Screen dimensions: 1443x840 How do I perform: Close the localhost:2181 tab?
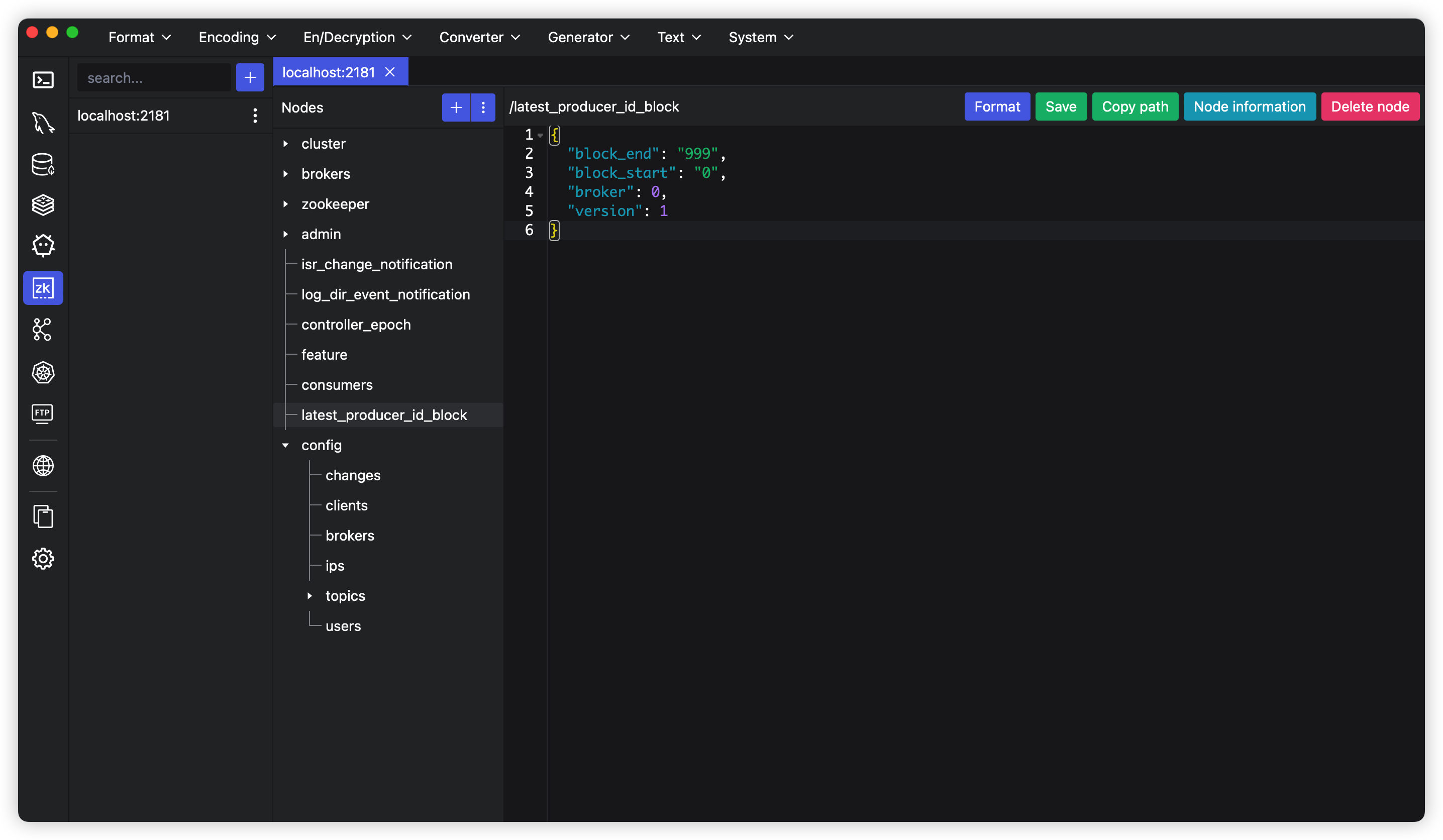tap(390, 72)
